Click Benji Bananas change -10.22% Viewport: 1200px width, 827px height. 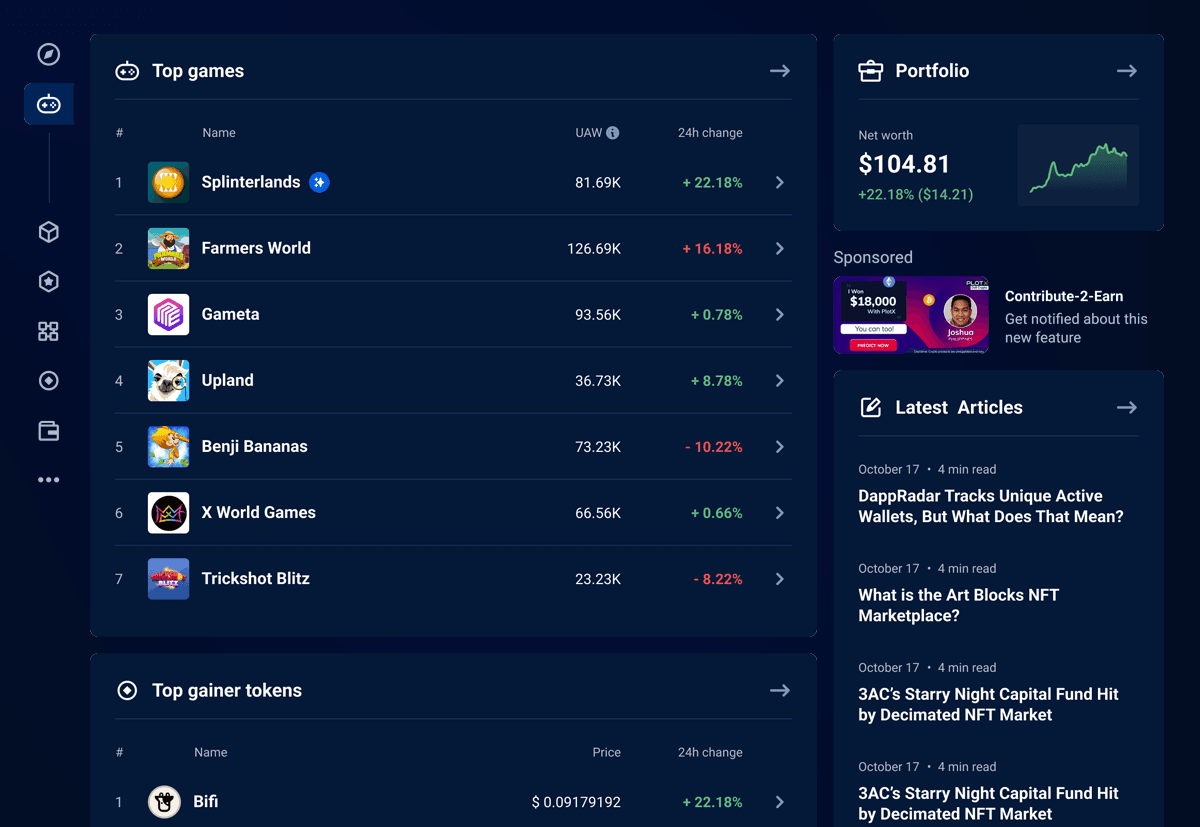(x=714, y=447)
